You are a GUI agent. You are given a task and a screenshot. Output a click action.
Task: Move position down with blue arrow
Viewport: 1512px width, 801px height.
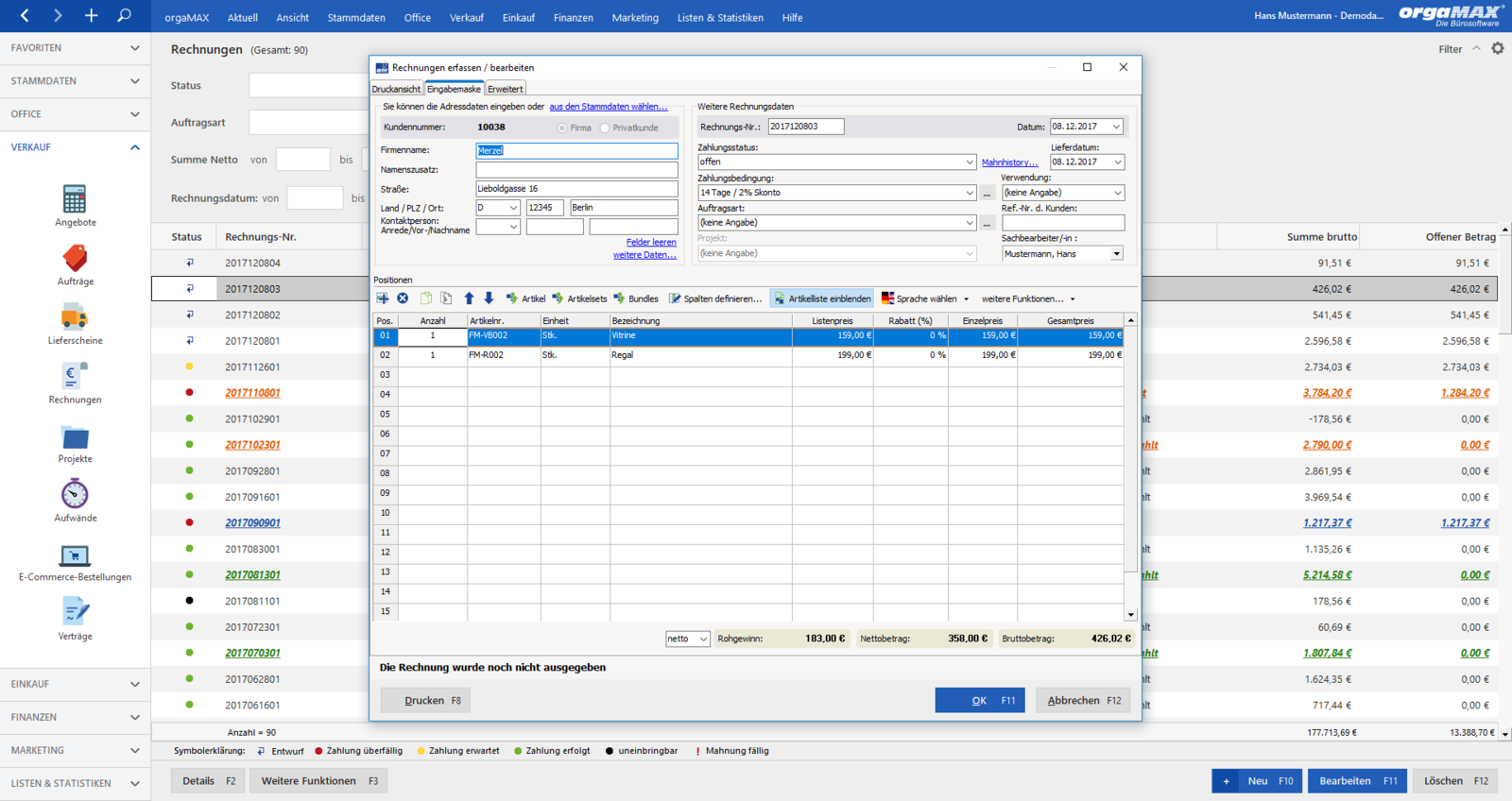click(x=489, y=298)
